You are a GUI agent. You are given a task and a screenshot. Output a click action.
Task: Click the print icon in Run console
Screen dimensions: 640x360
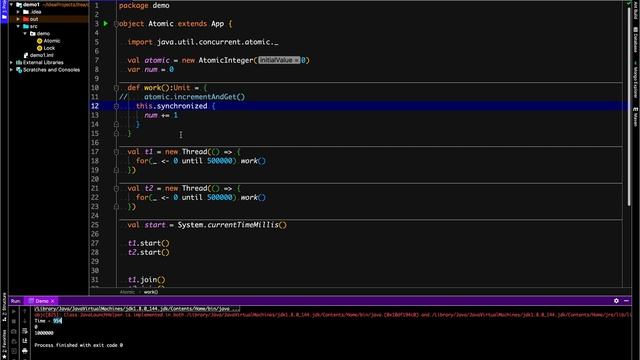24,351
